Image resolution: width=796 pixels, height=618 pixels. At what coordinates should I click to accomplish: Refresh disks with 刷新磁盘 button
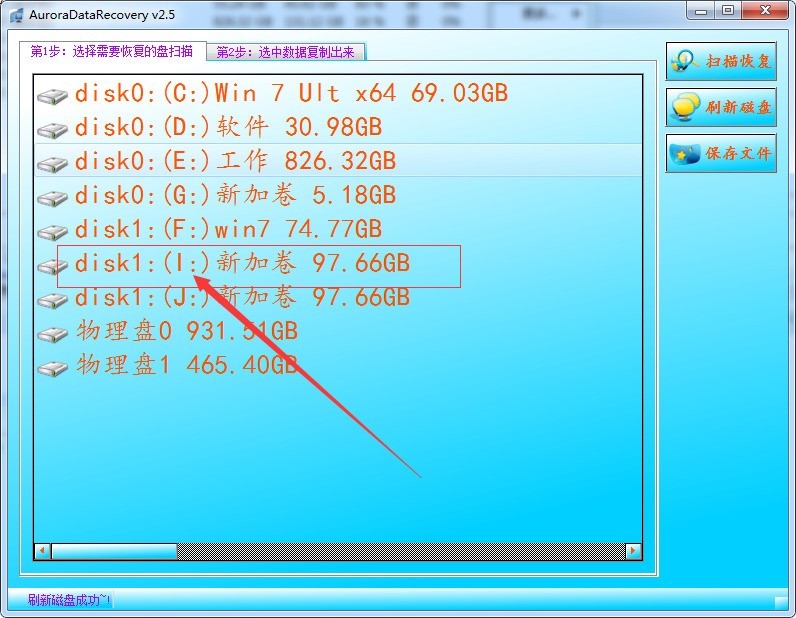pos(721,107)
